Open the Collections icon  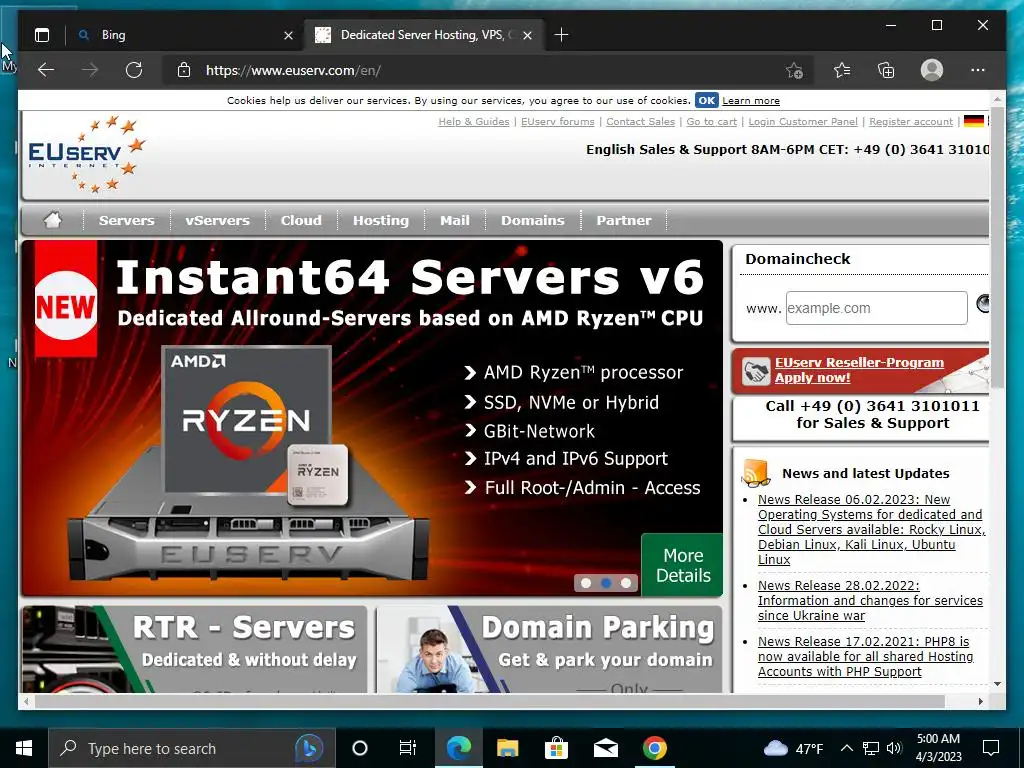tap(886, 70)
